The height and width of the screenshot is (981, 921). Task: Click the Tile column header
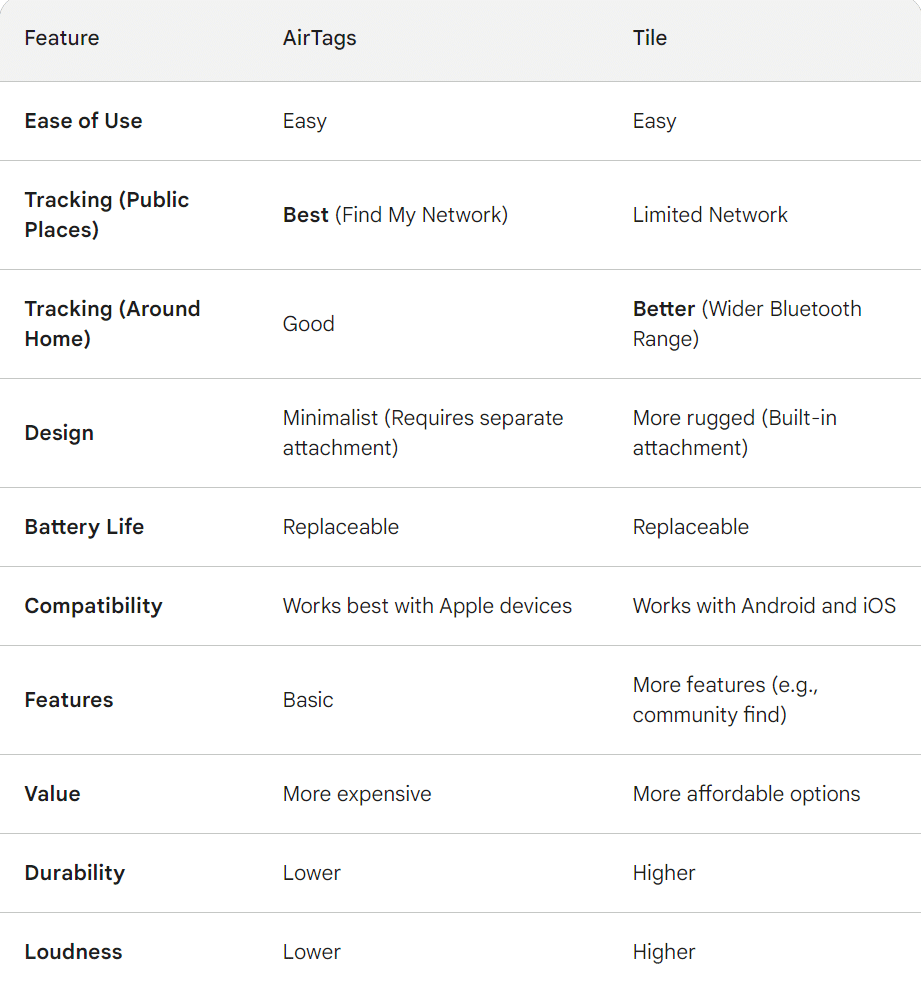pyautogui.click(x=650, y=38)
